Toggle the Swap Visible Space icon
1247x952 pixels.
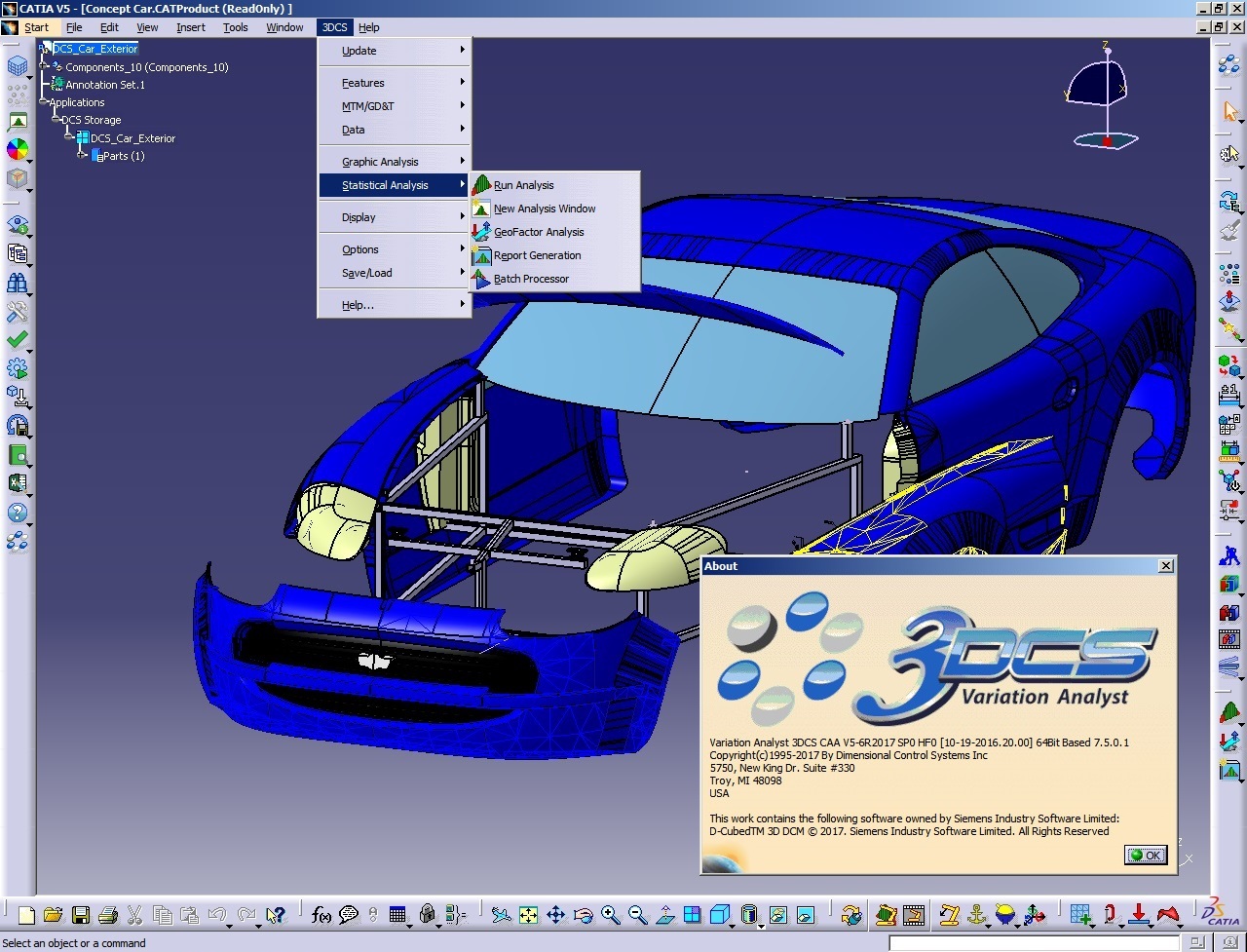[805, 915]
